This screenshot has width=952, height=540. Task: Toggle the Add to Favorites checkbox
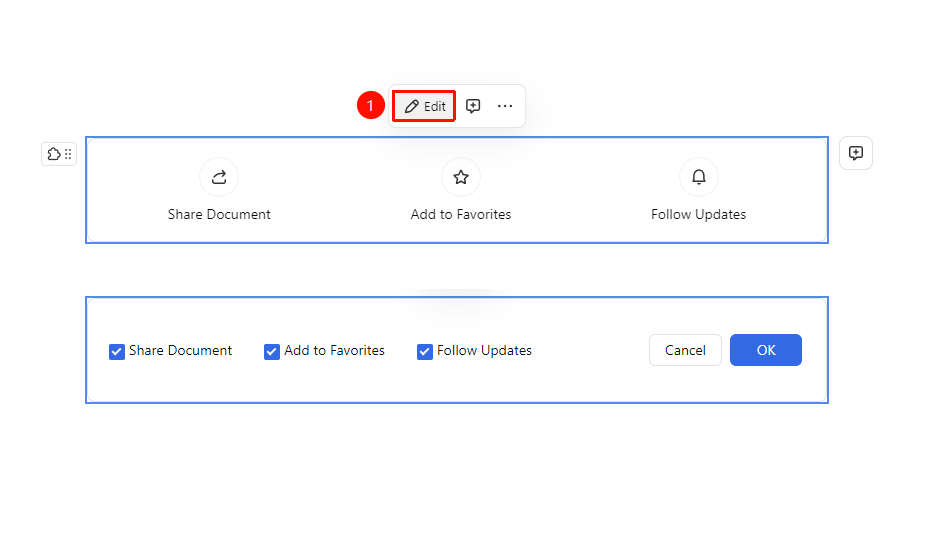click(272, 352)
